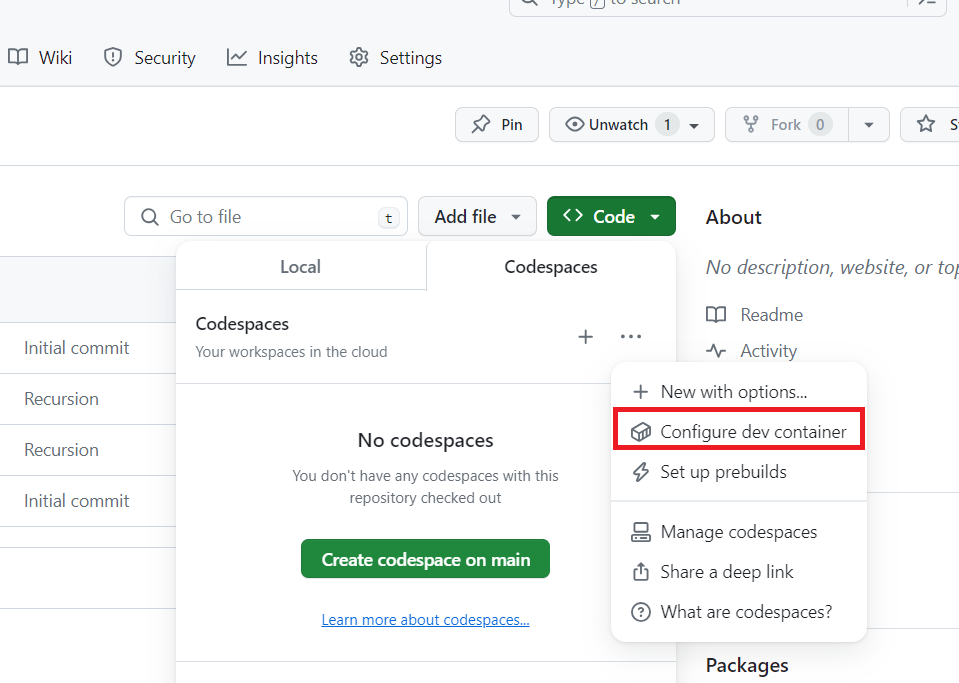The width and height of the screenshot is (959, 683).
Task: Select Share a deep link
Action: (739, 572)
